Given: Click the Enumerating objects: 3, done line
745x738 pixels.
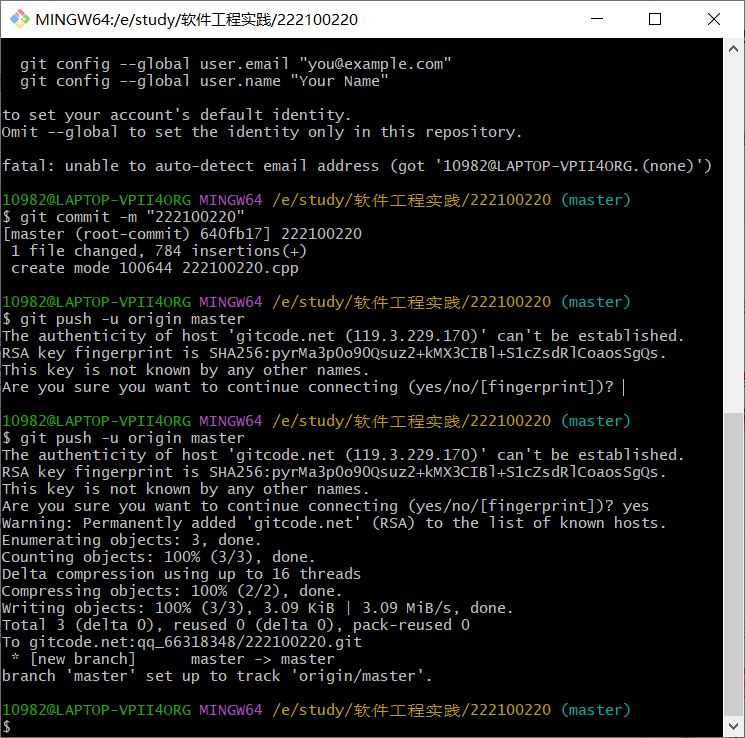Looking at the screenshot, I should coord(132,540).
